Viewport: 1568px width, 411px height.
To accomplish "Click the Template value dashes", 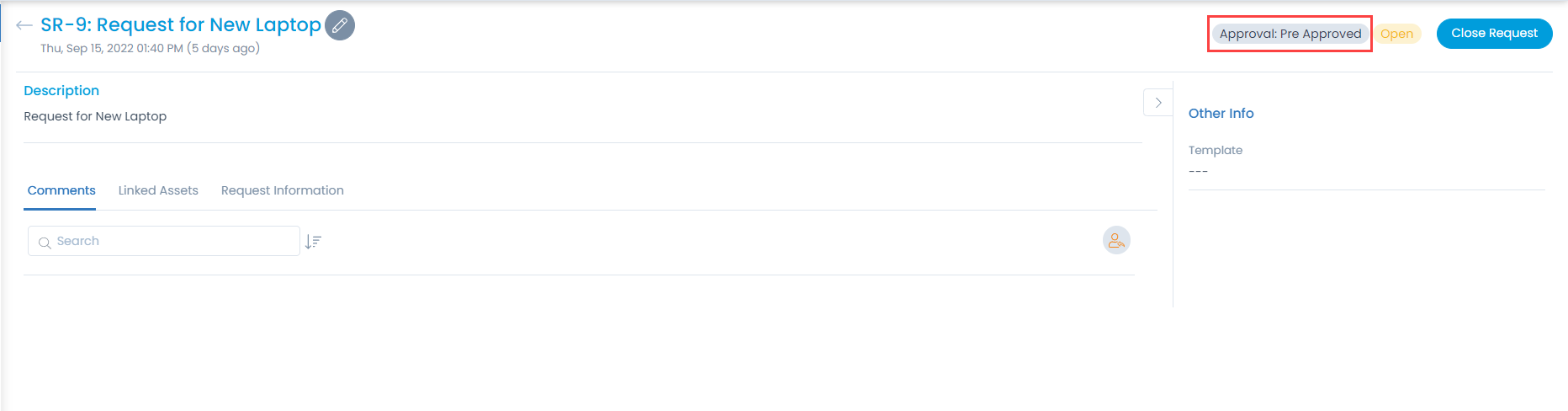I will coord(1198,171).
